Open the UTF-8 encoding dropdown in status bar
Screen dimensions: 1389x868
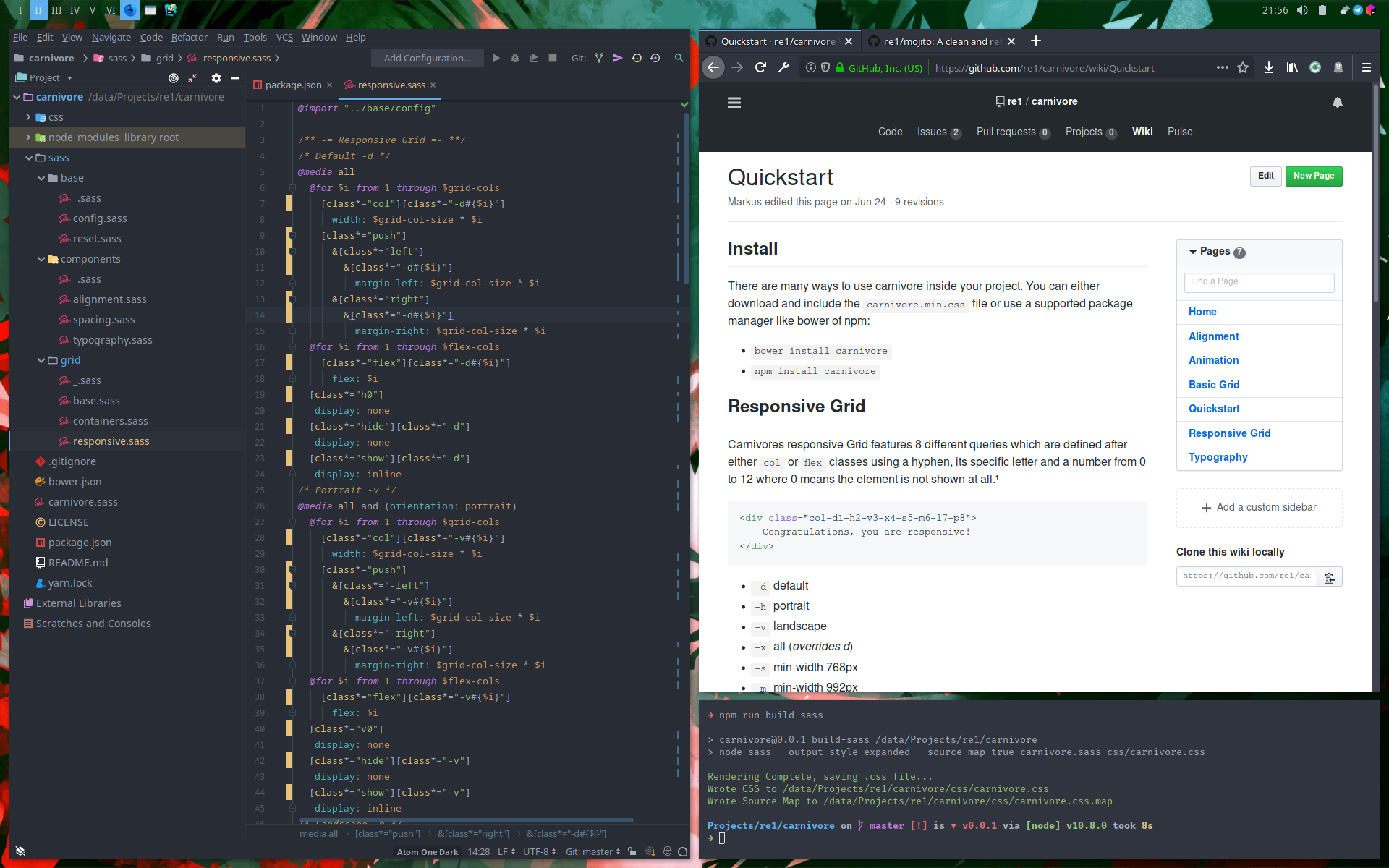point(540,852)
